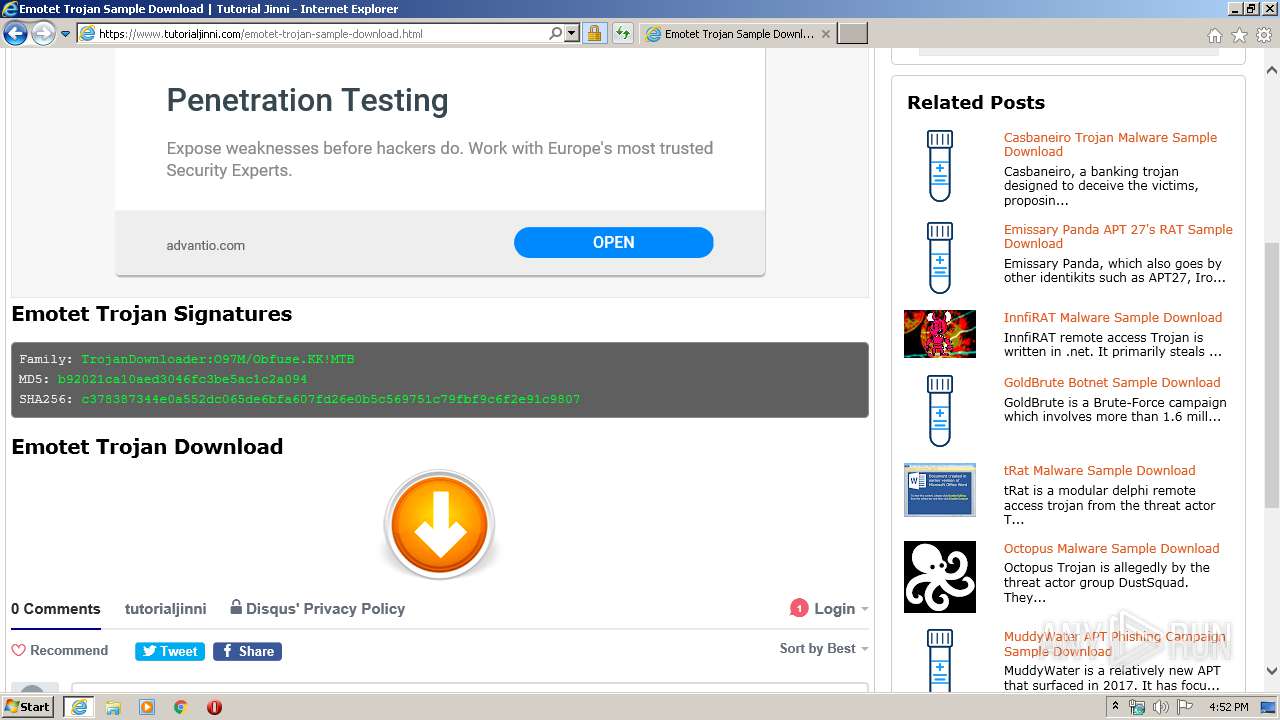Click the volume speaker tray icon
Screen dimensions: 1280x720
1161,707
